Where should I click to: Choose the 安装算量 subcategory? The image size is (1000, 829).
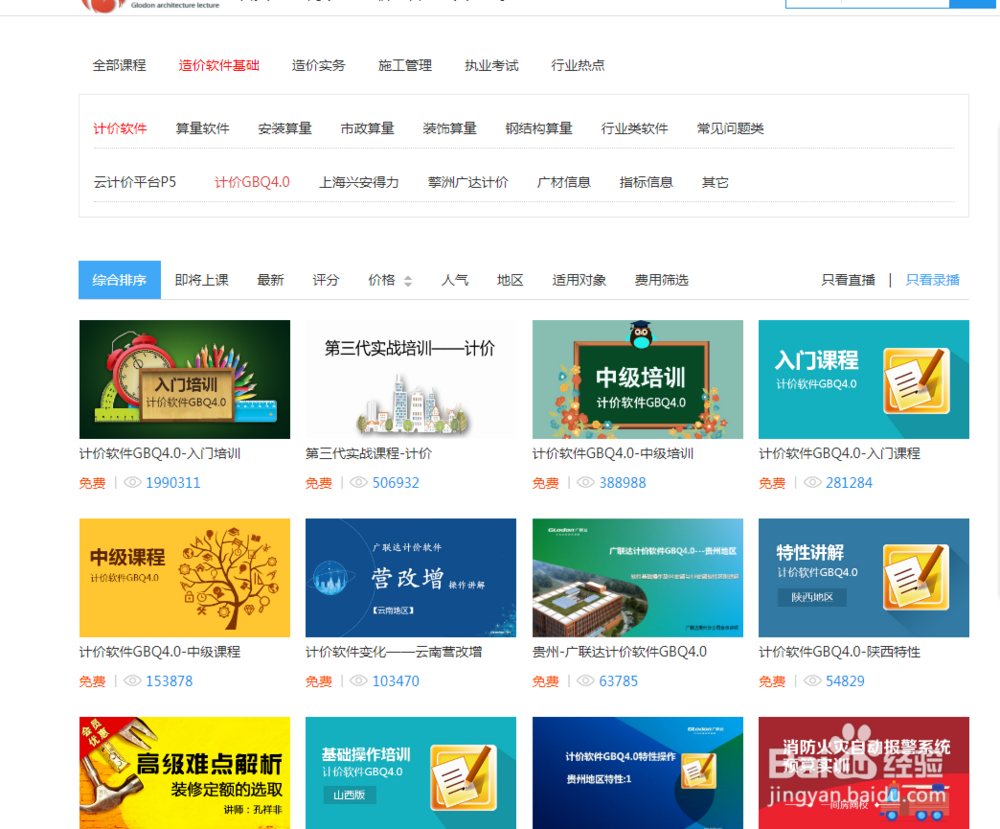coord(284,128)
